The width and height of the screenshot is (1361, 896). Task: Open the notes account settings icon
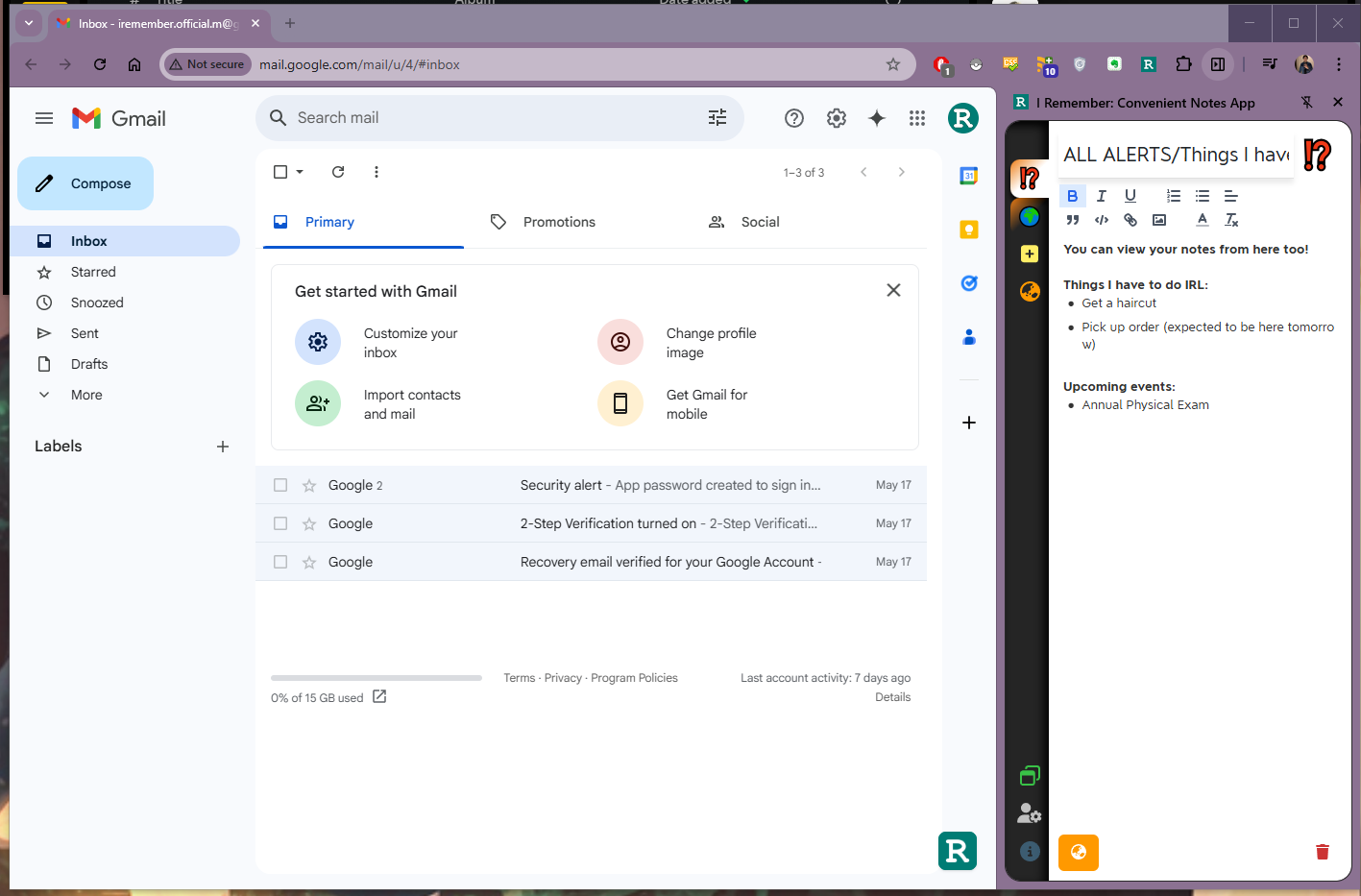[x=1030, y=813]
